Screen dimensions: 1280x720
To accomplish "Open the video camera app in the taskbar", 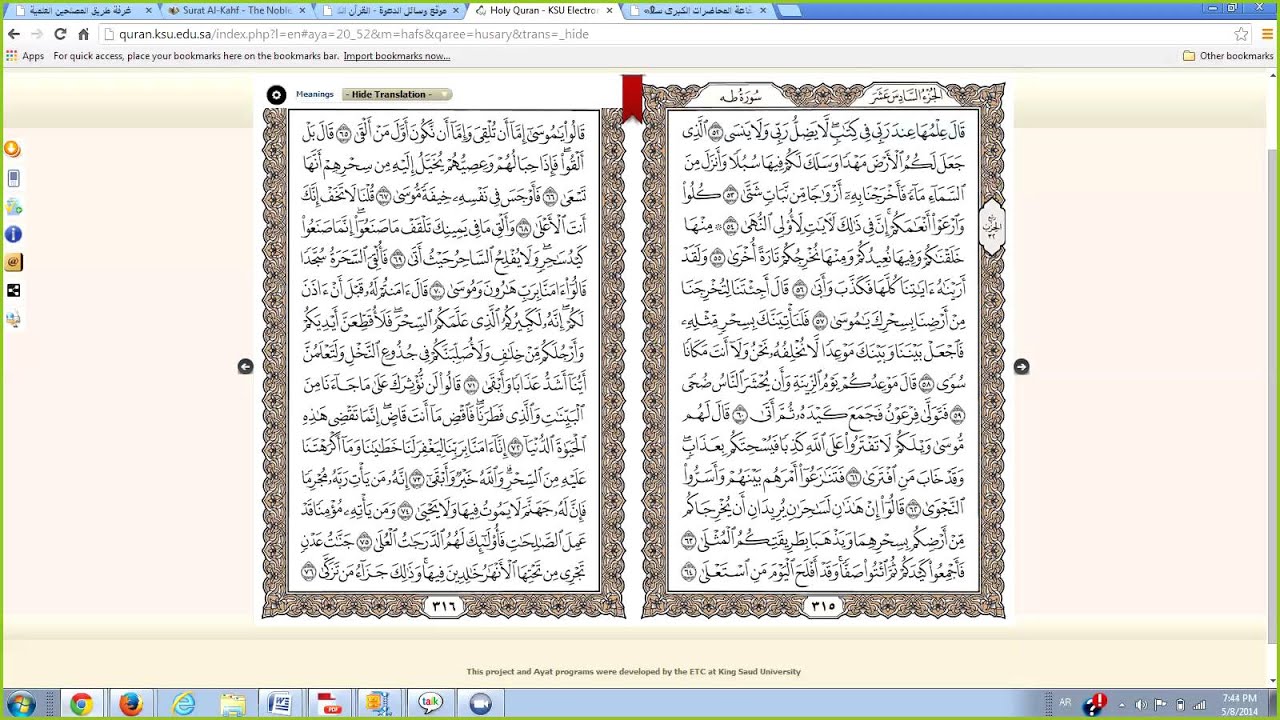I will tap(480, 704).
